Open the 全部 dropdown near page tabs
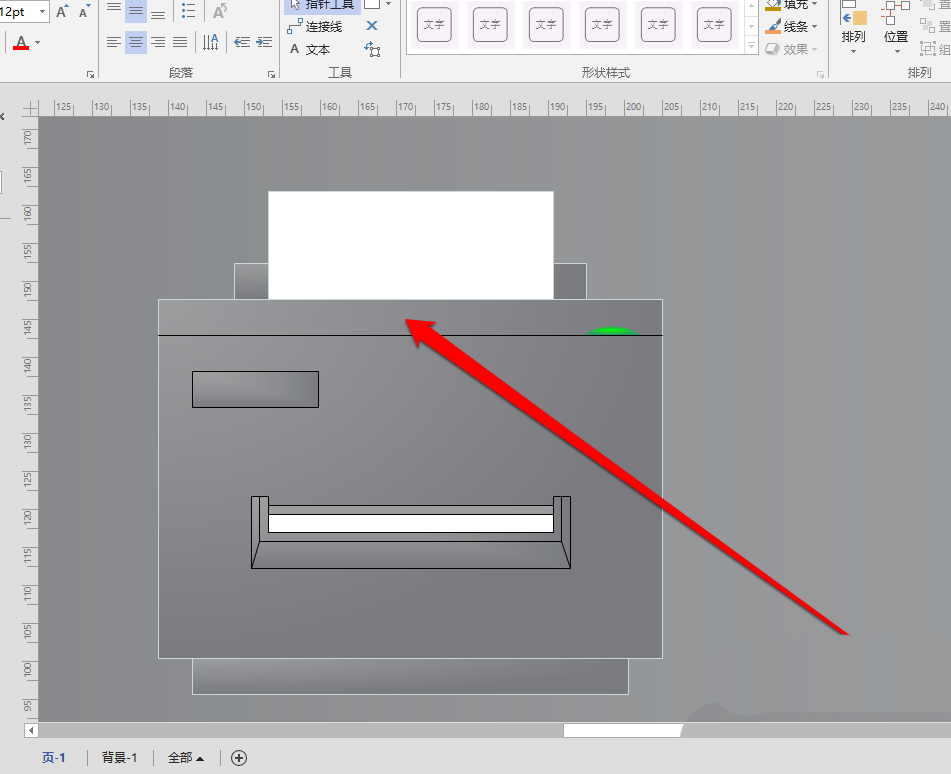 click(186, 758)
